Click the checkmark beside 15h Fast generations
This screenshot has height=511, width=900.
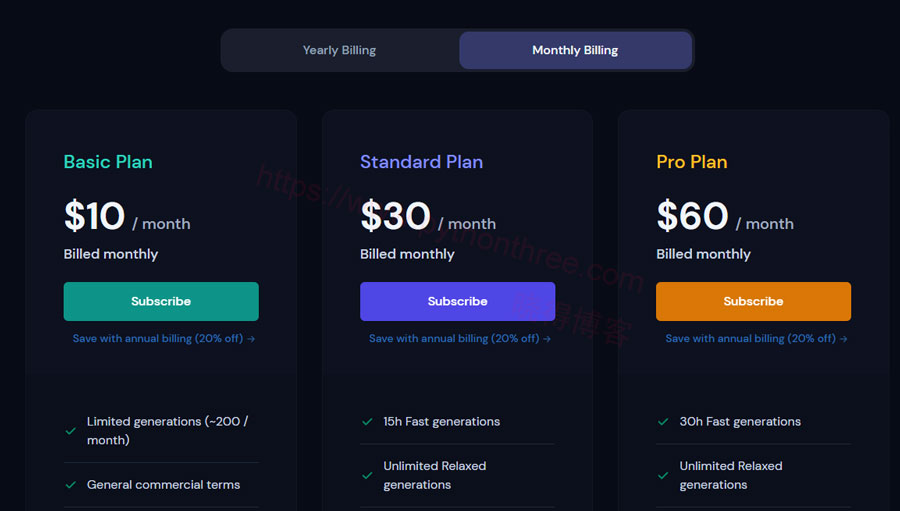pyautogui.click(x=367, y=422)
